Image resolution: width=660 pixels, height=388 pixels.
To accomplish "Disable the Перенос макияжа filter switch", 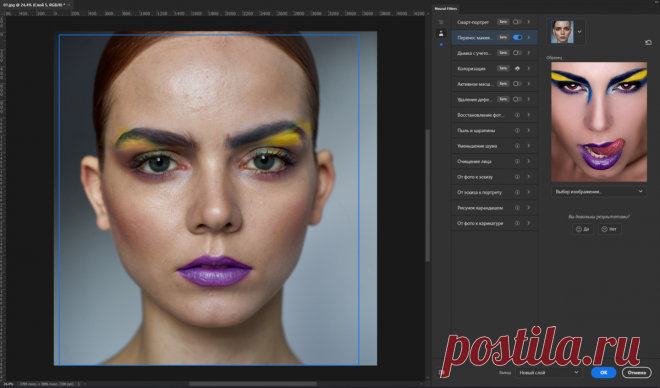I will [517, 37].
